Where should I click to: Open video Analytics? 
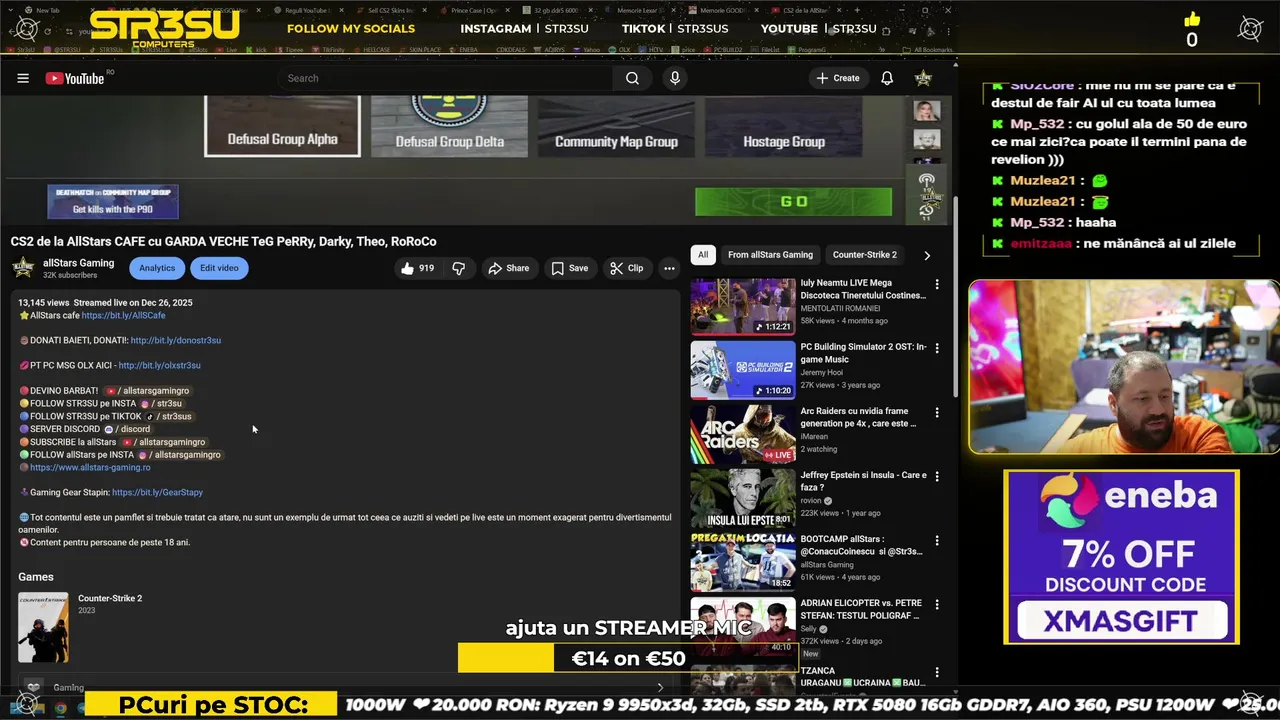[157, 268]
